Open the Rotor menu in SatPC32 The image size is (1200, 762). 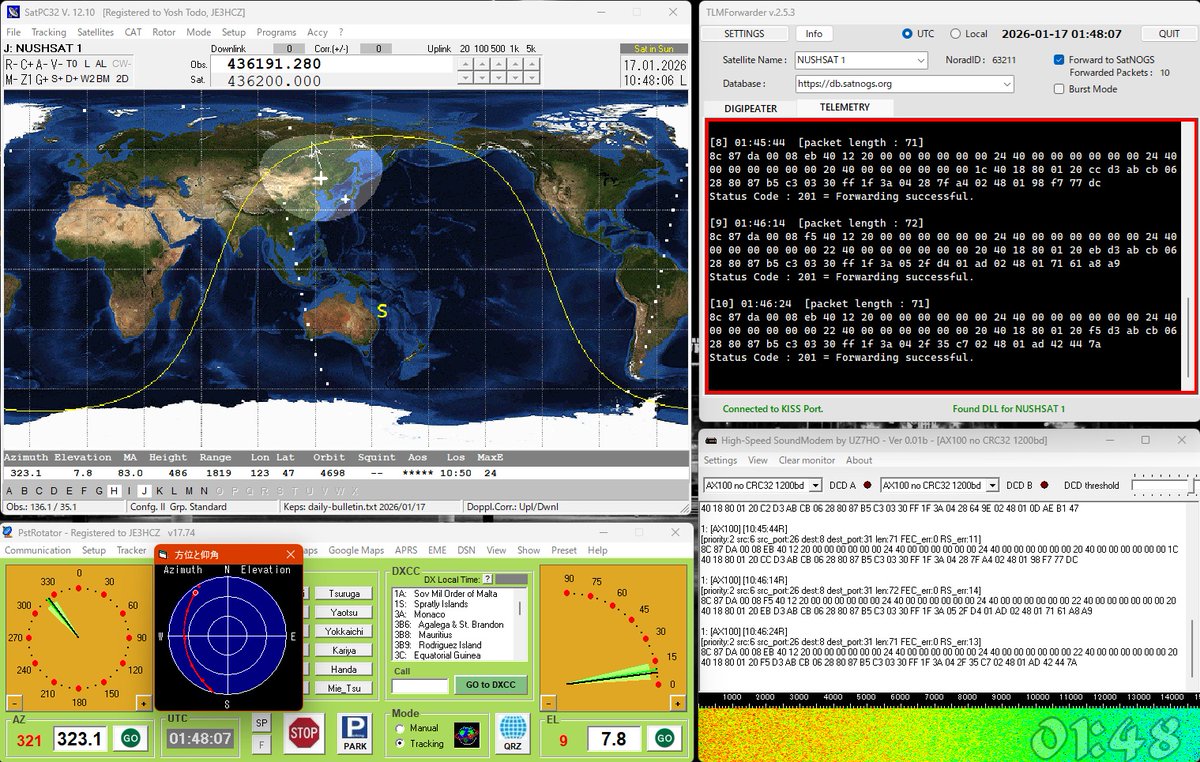[x=163, y=32]
